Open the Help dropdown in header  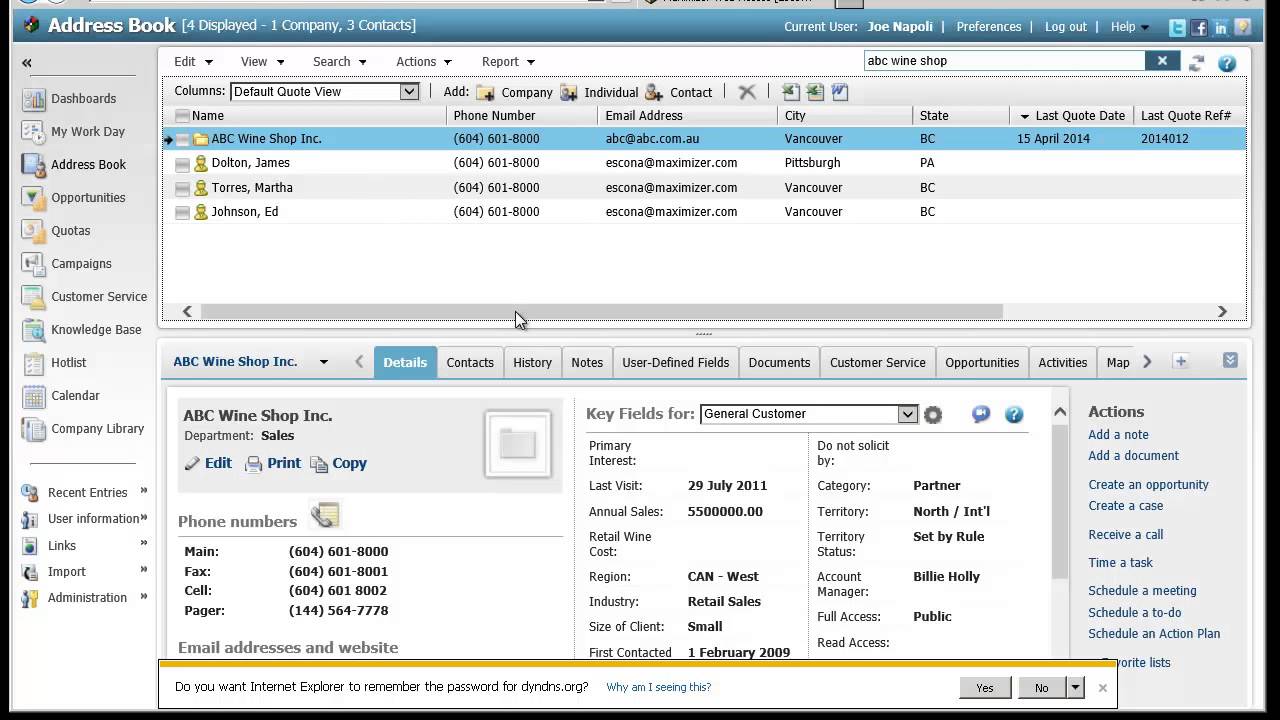point(1130,27)
